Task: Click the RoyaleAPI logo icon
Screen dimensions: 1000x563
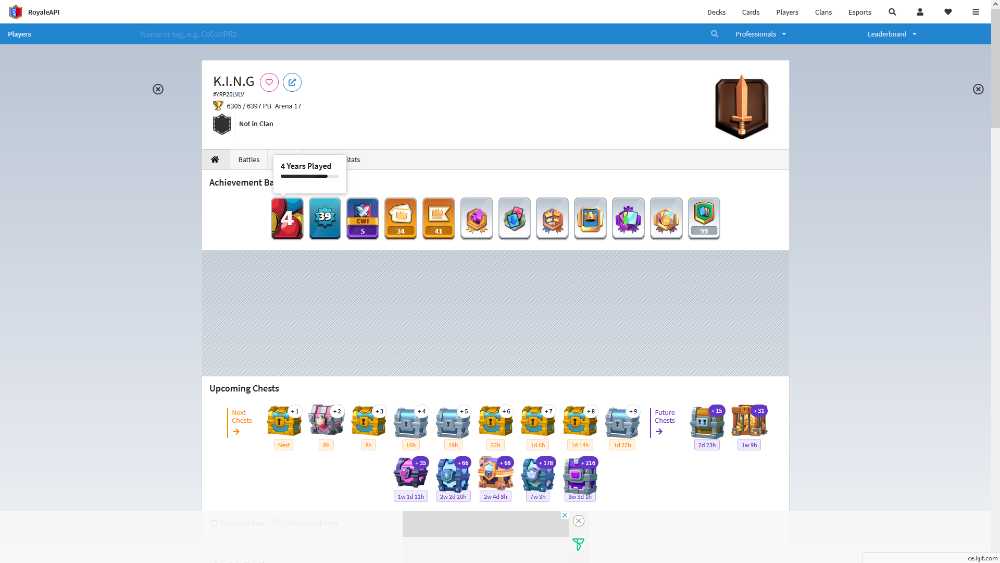Action: [15, 11]
